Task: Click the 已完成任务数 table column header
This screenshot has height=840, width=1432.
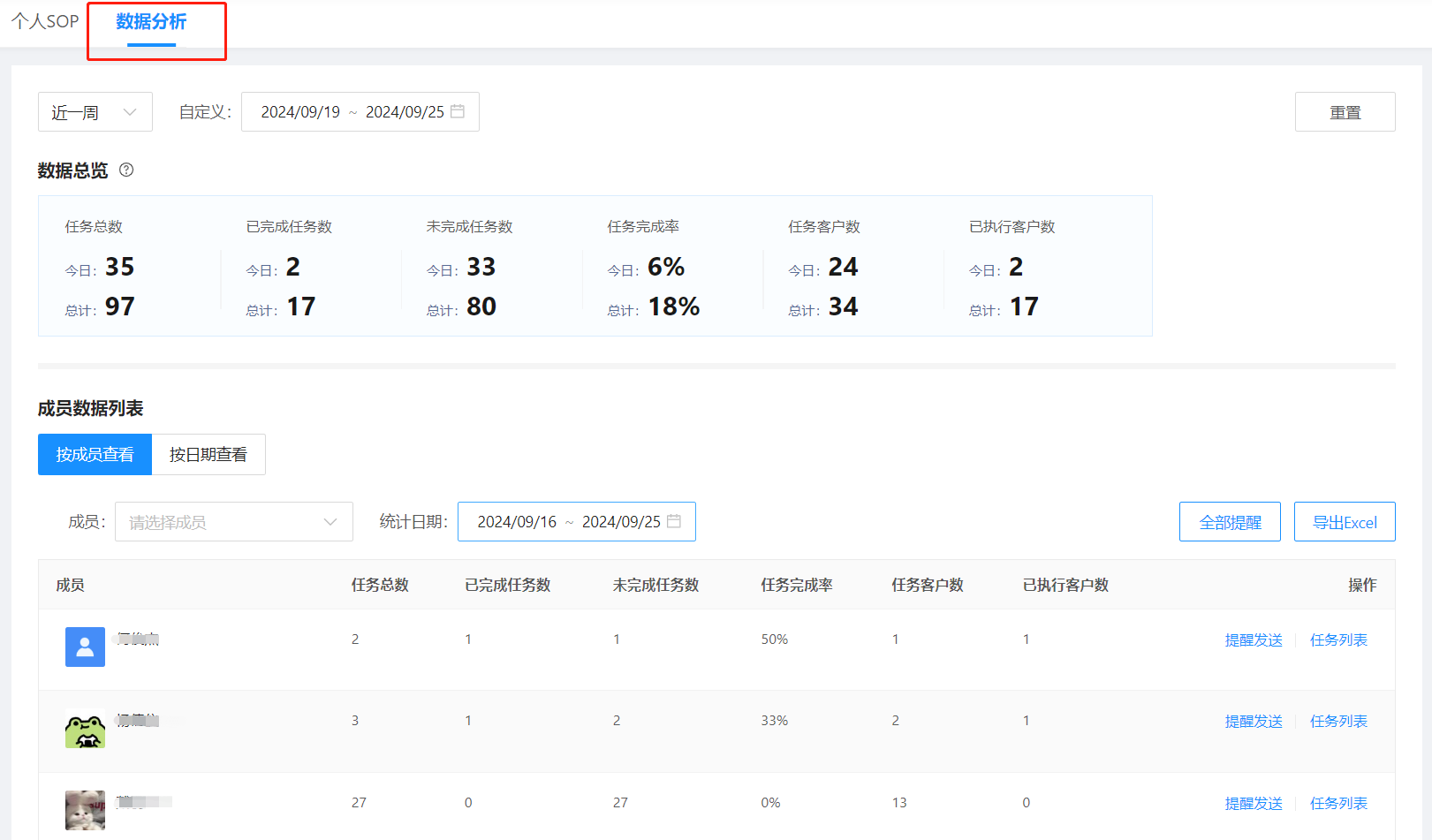Action: [508, 585]
